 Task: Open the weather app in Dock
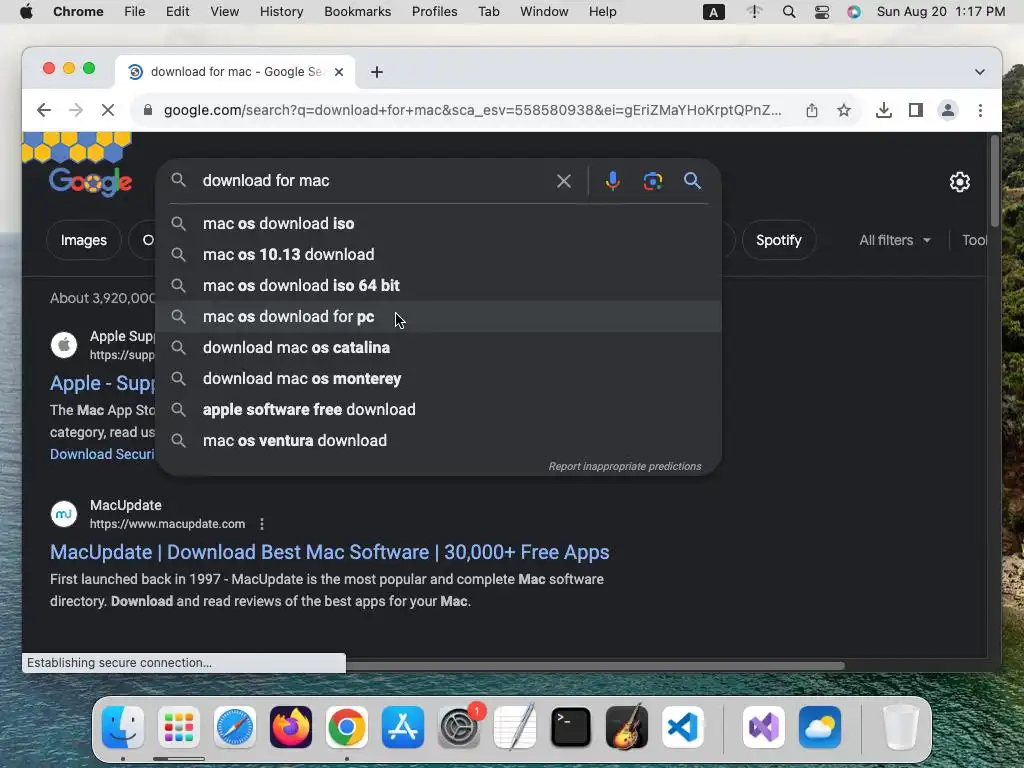pos(820,727)
